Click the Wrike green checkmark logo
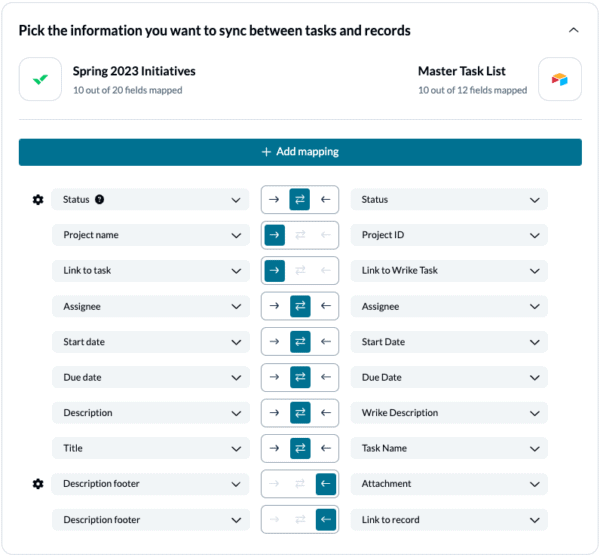Screen dimensions: 600x557 40,79
